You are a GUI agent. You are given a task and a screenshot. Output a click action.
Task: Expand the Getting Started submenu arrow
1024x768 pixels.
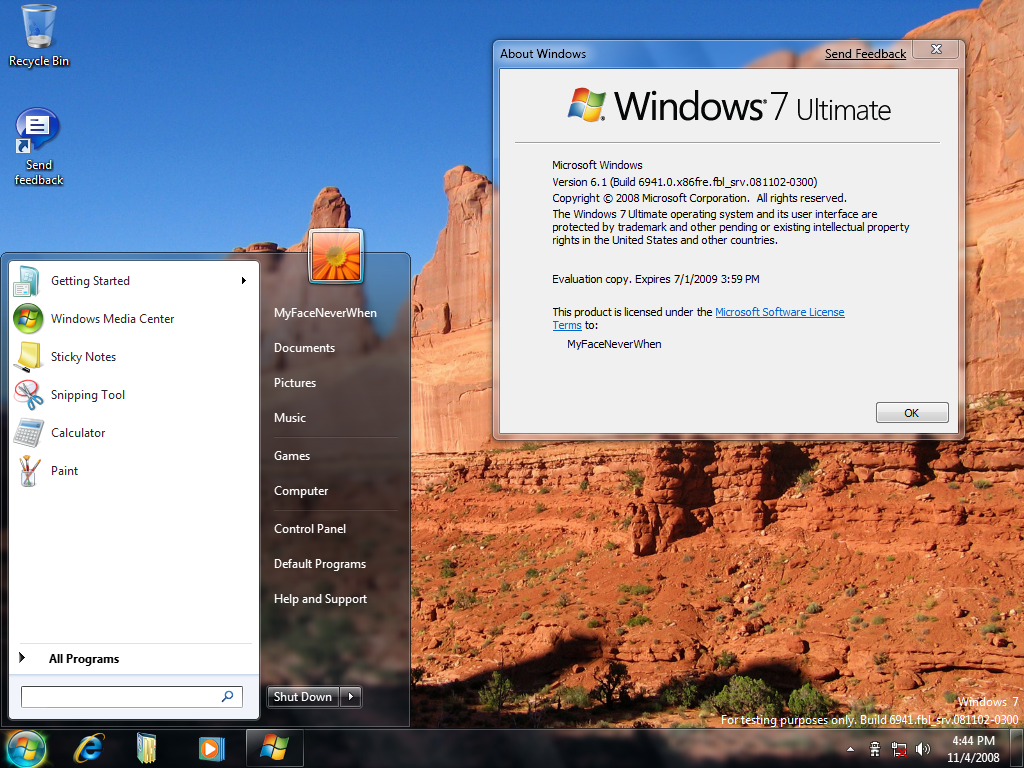243,281
